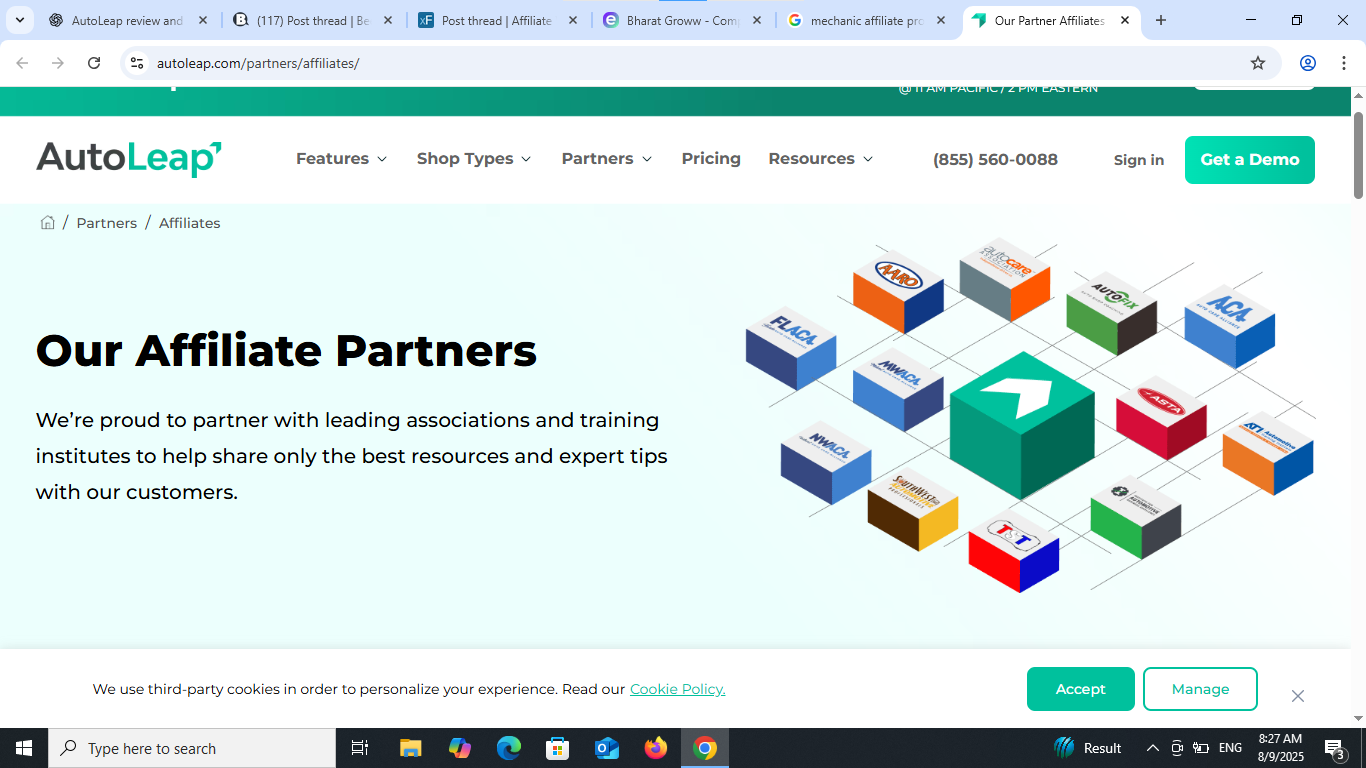Show hidden system tray icons
The image size is (1366, 768).
(1152, 748)
